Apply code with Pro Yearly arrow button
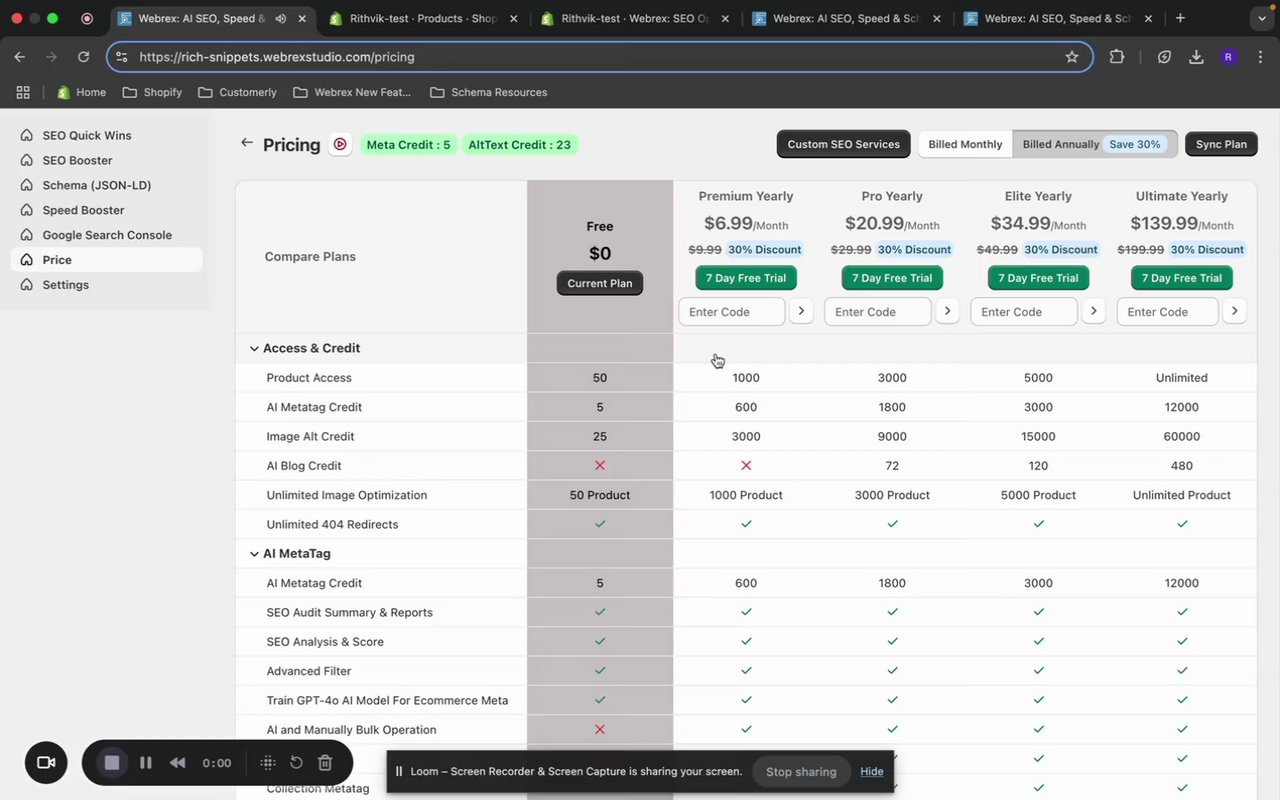Image resolution: width=1280 pixels, height=800 pixels. coord(947,311)
